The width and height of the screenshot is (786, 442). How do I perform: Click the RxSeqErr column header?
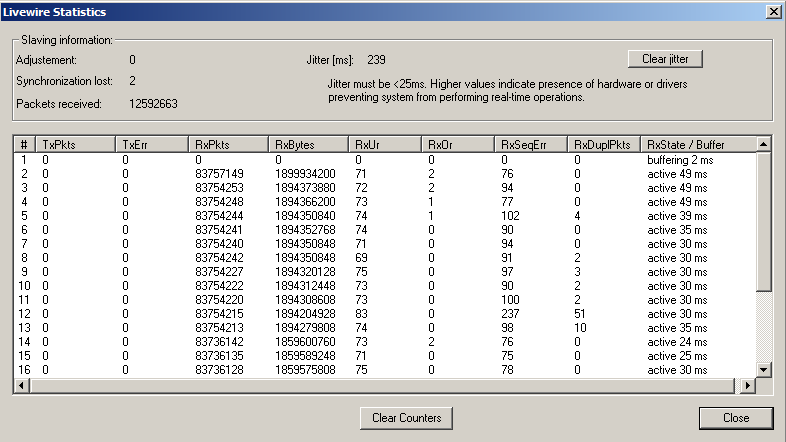click(x=531, y=145)
